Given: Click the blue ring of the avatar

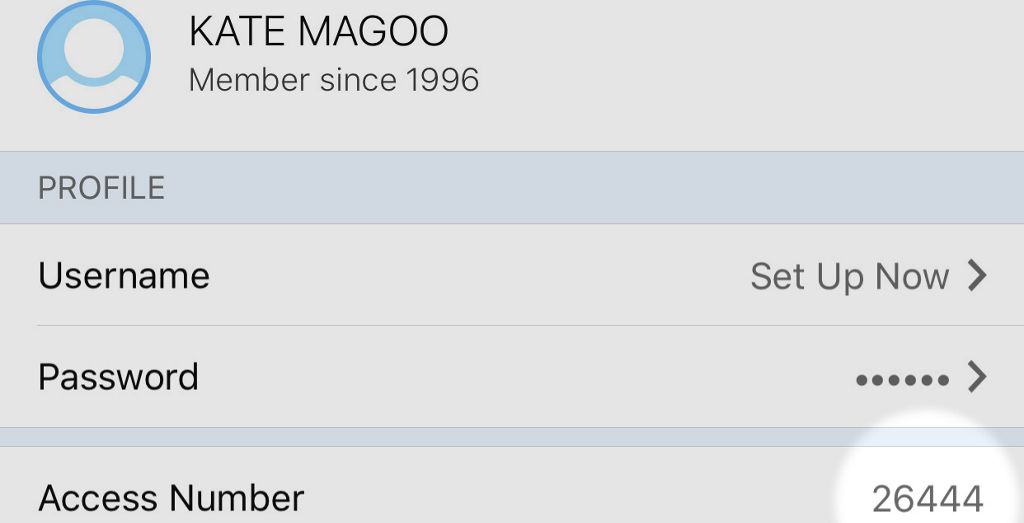Looking at the screenshot, I should click(42, 57).
